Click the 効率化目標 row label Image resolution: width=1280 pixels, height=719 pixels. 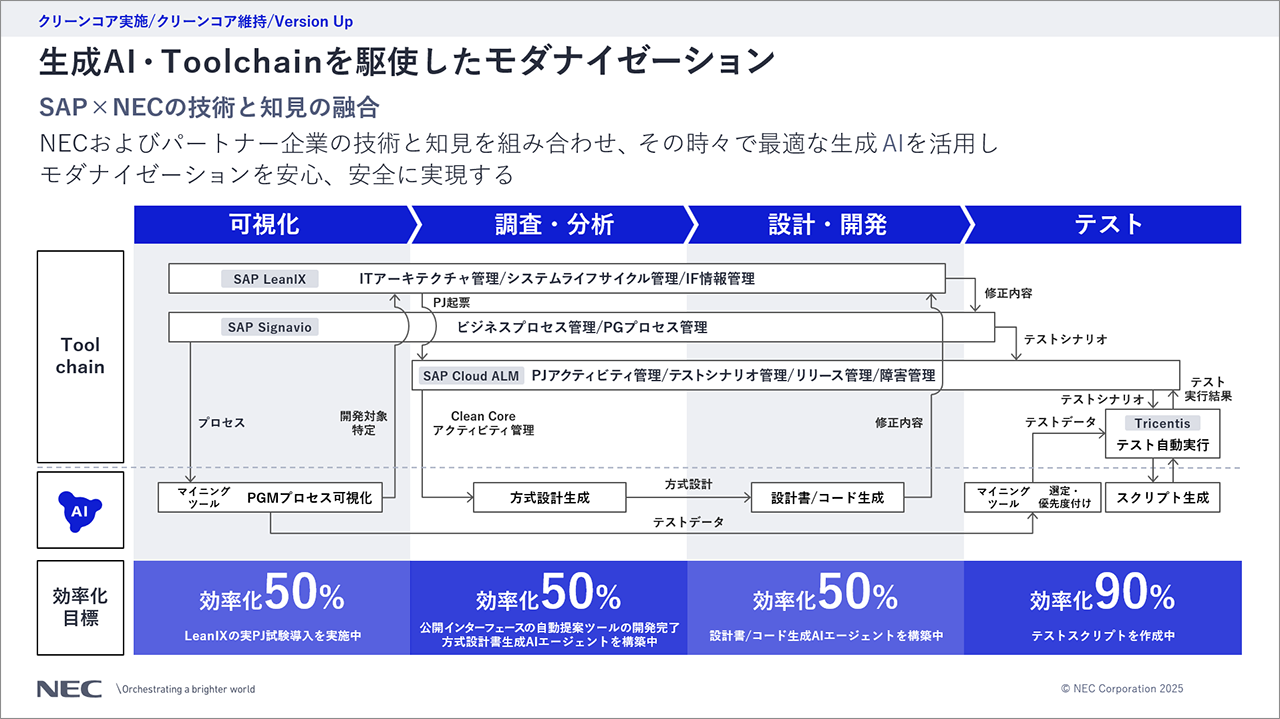click(x=80, y=607)
